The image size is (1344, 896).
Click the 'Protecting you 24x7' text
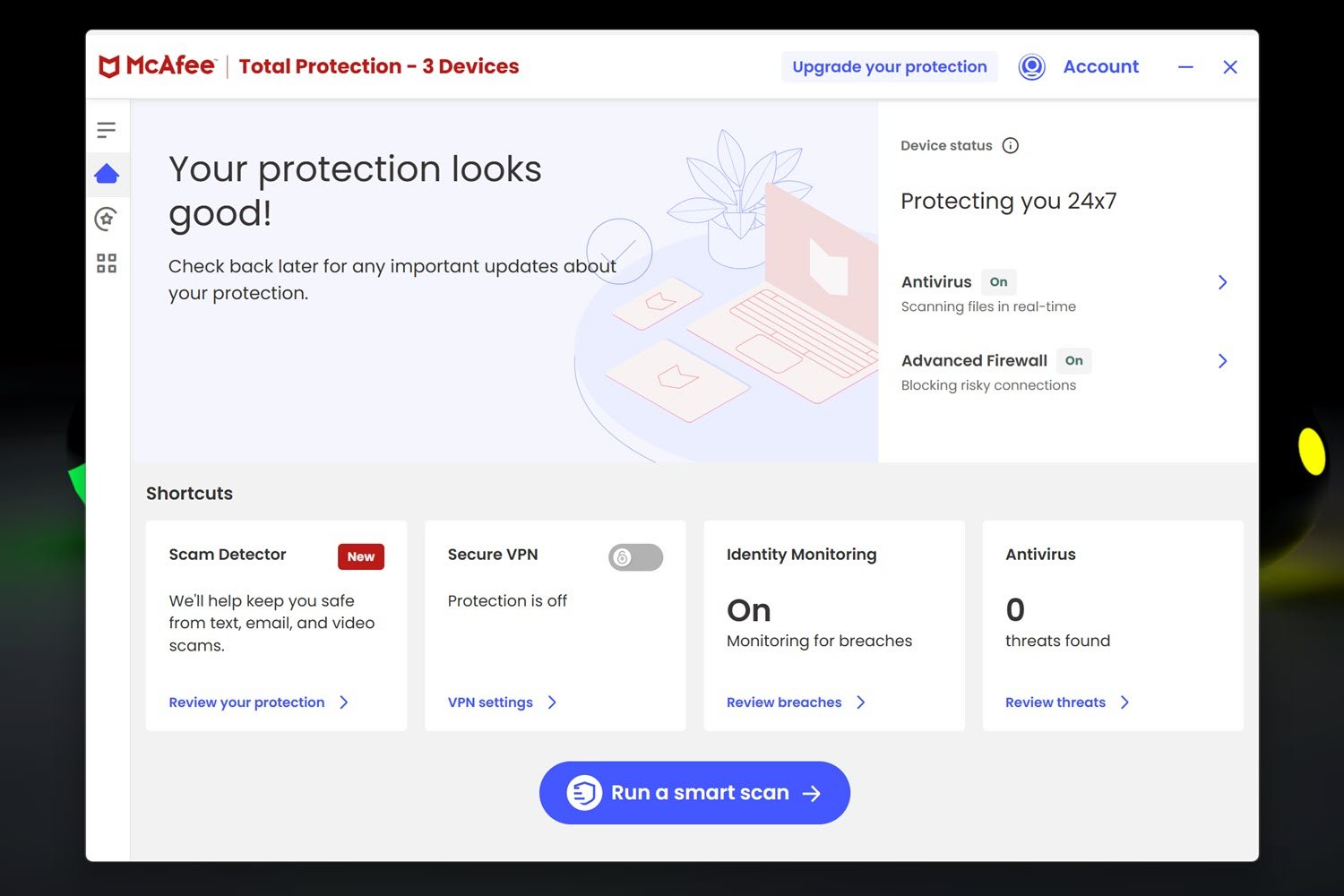pyautogui.click(x=1009, y=201)
